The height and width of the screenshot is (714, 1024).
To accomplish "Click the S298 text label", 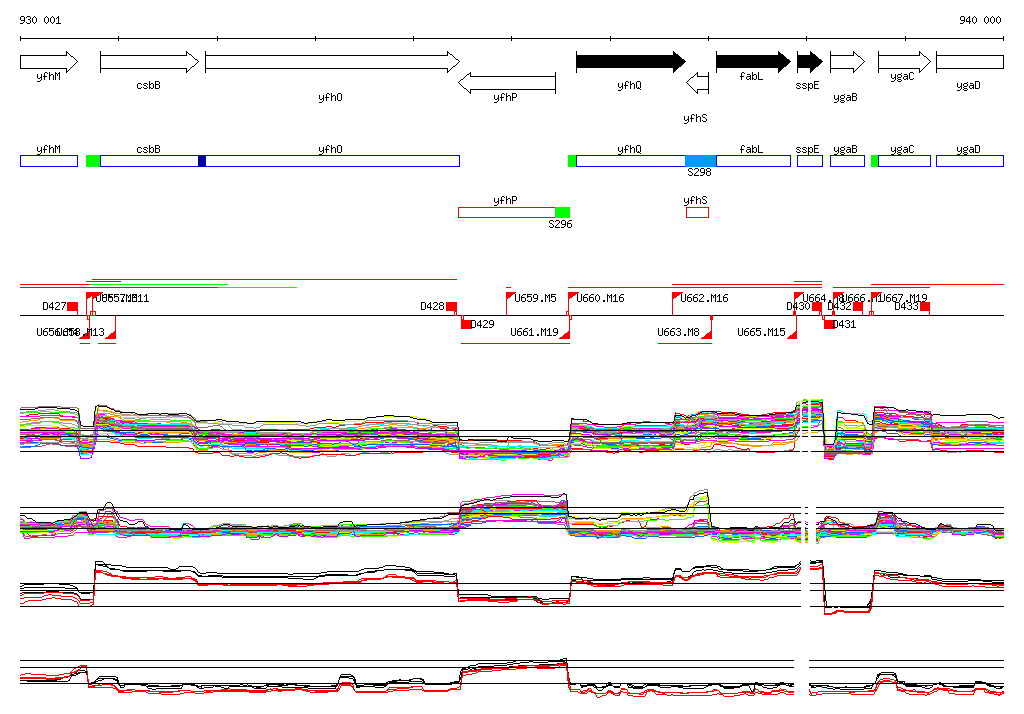I will tap(699, 172).
